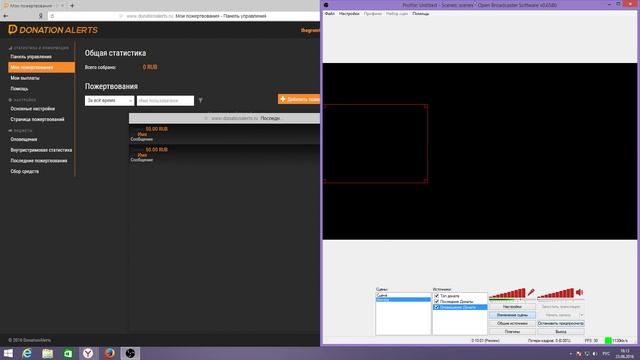
Task: Click the language indicator 'РУС' in the tray
Action: click(606, 353)
